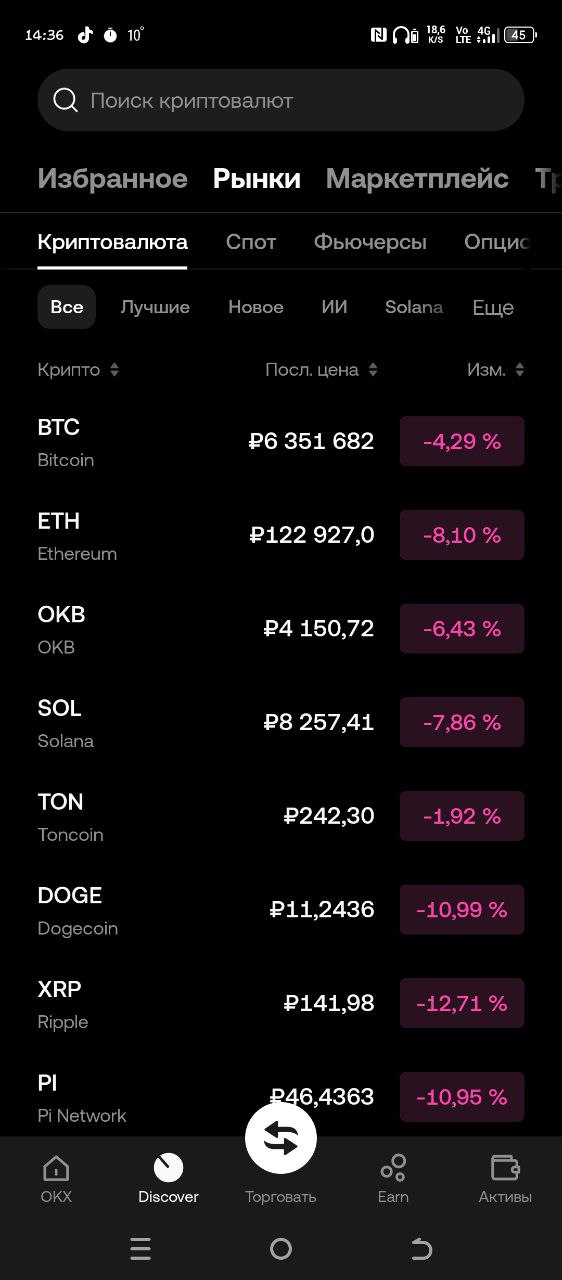Screen dimensions: 562x1280
Task: Expand the Еще filter options
Action: [493, 308]
